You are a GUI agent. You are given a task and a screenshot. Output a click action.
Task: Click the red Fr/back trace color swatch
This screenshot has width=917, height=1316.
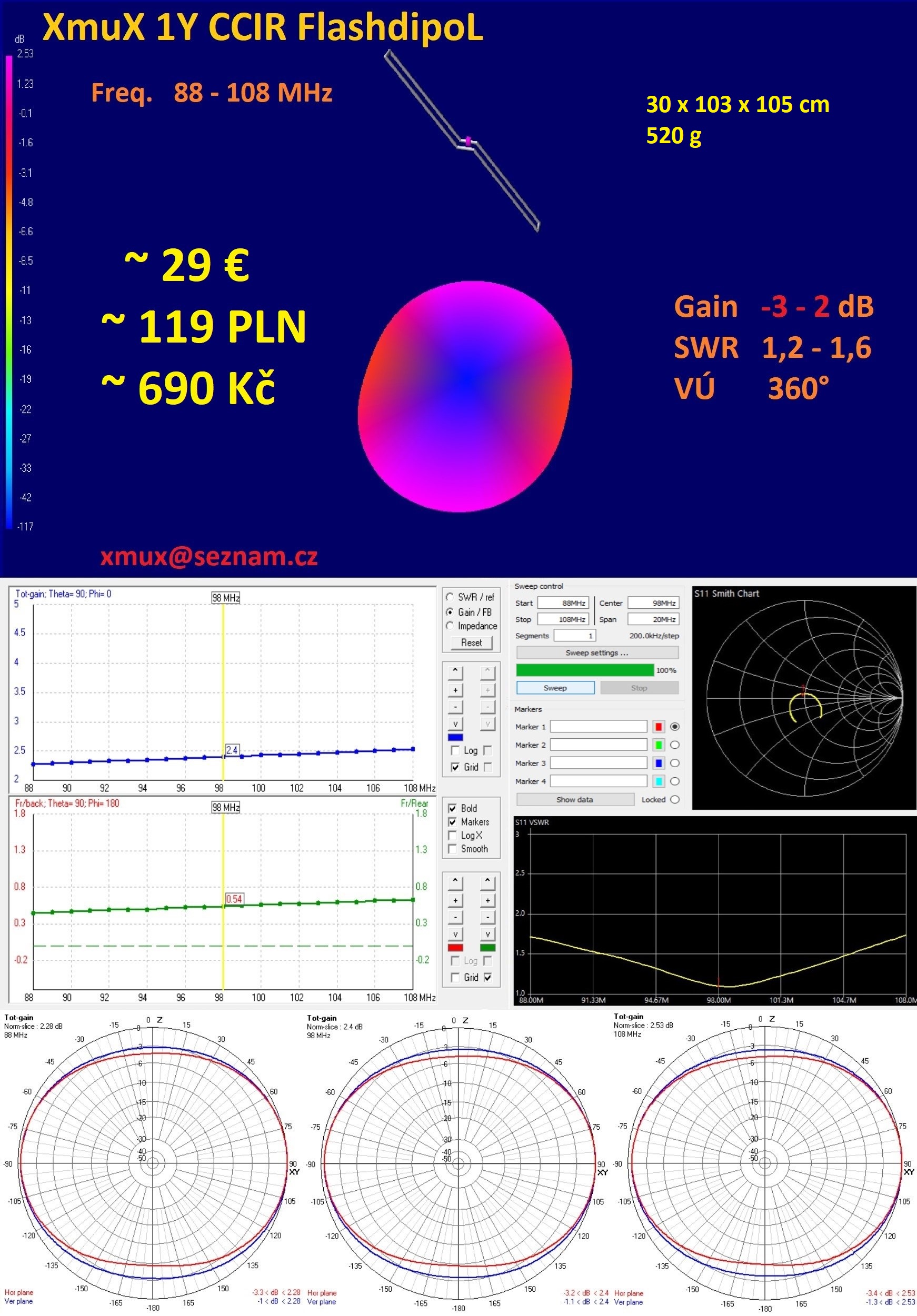tap(455, 948)
